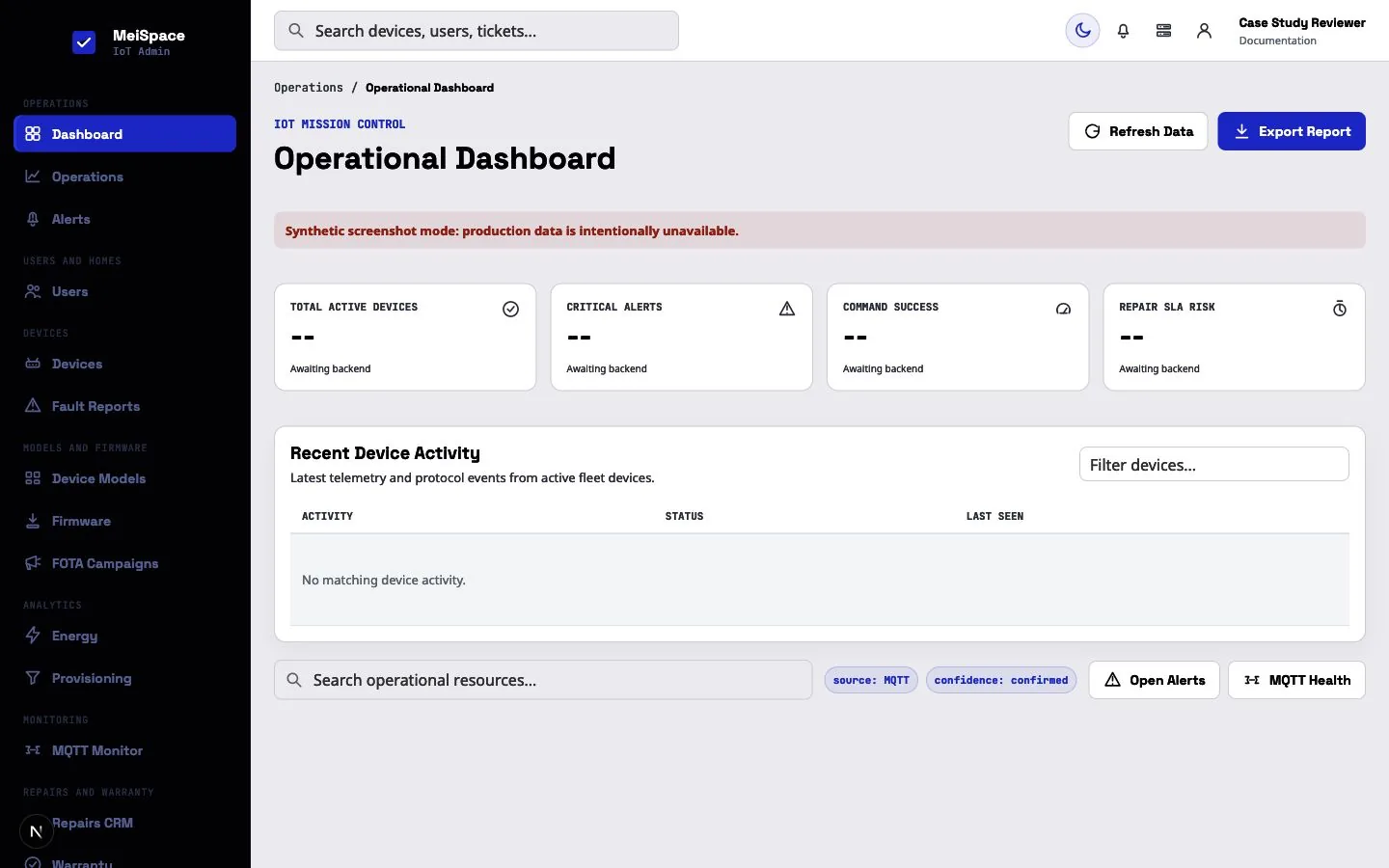
Task: Click the confidence: confirmed tag
Action: (x=1001, y=680)
